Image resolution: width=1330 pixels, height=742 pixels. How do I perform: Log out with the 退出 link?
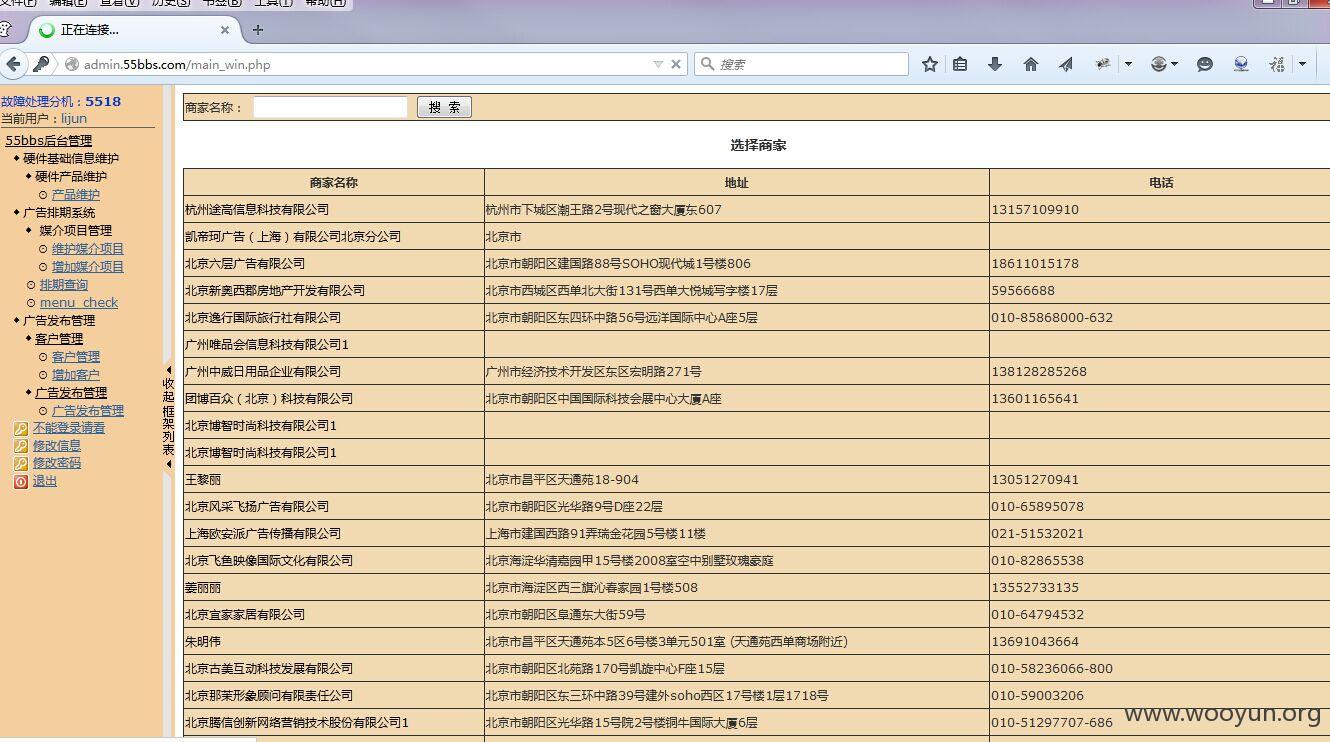pyautogui.click(x=45, y=481)
